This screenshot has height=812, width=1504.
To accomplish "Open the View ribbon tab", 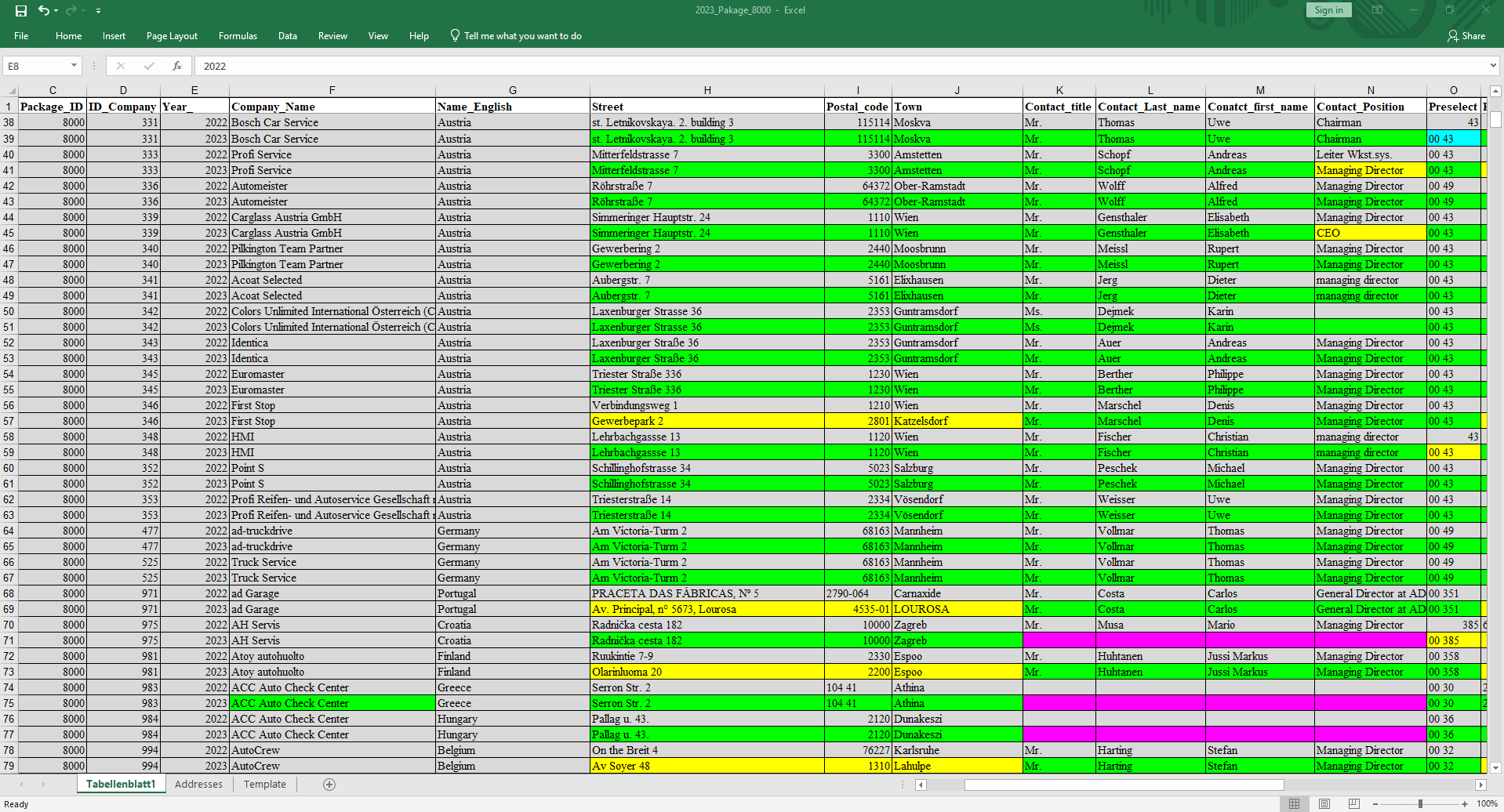I will point(378,36).
